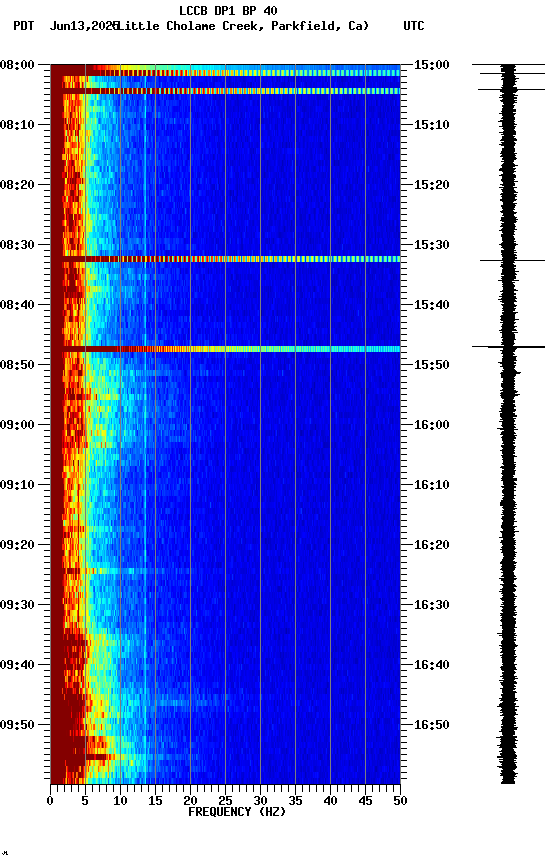The height and width of the screenshot is (864, 552).
Task: Click the '09:50' PDT time label
Action: click(17, 725)
